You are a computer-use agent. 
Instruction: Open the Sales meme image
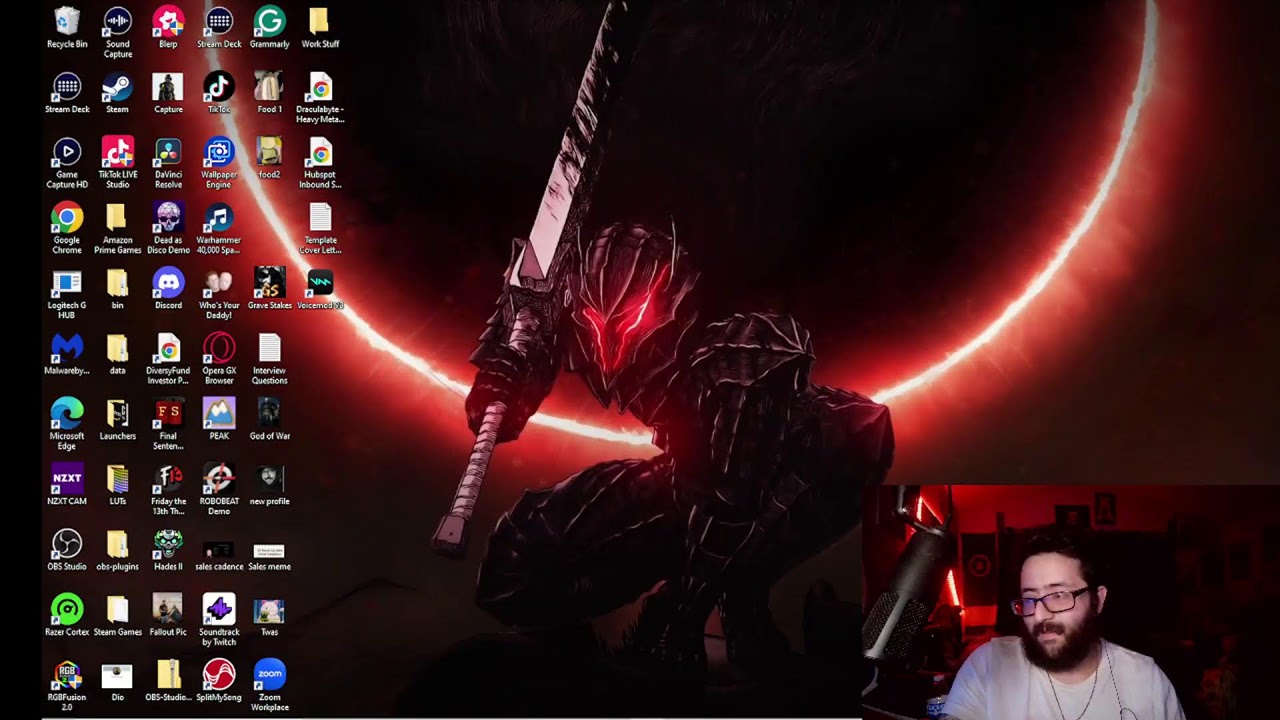click(269, 555)
